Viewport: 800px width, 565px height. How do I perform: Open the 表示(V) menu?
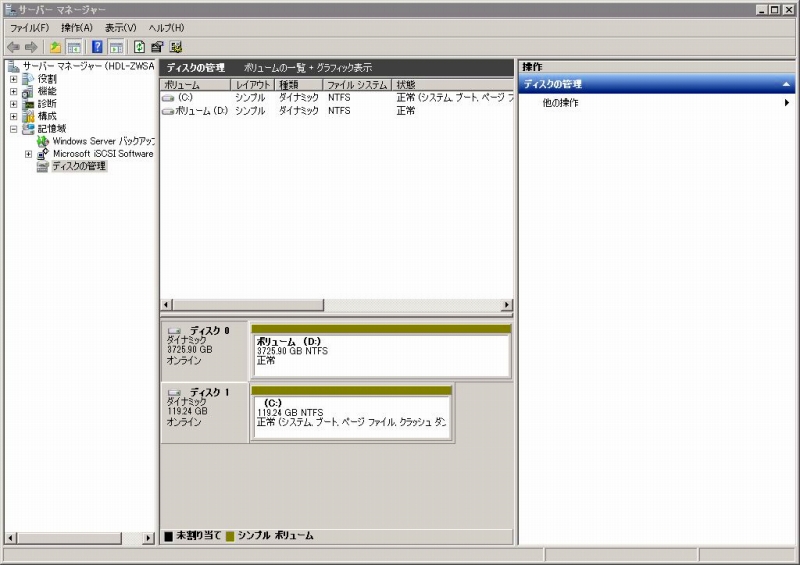[x=120, y=28]
